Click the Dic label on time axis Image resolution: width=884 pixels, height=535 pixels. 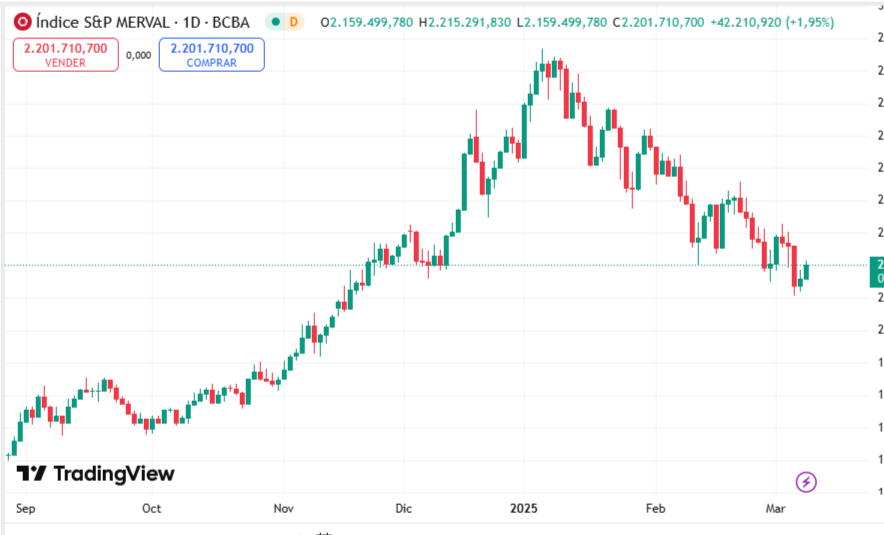(x=404, y=509)
